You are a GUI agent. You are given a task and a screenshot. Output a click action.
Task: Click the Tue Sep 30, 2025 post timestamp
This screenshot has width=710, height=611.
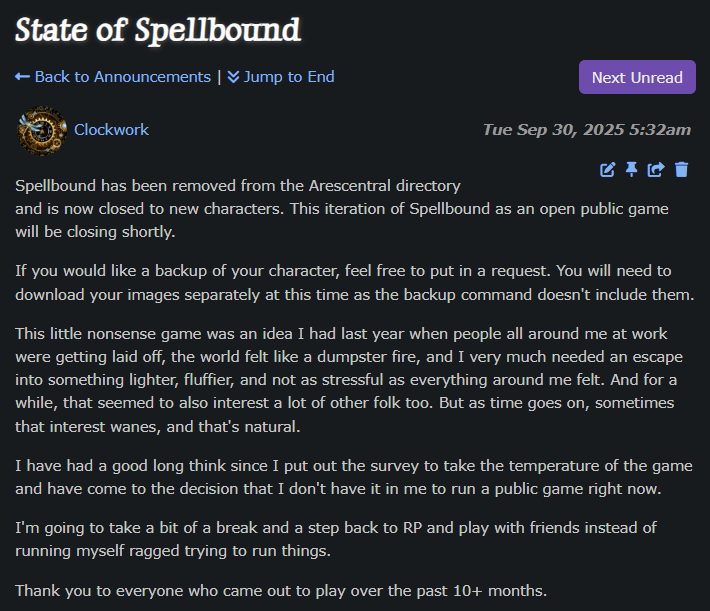[x=586, y=130]
